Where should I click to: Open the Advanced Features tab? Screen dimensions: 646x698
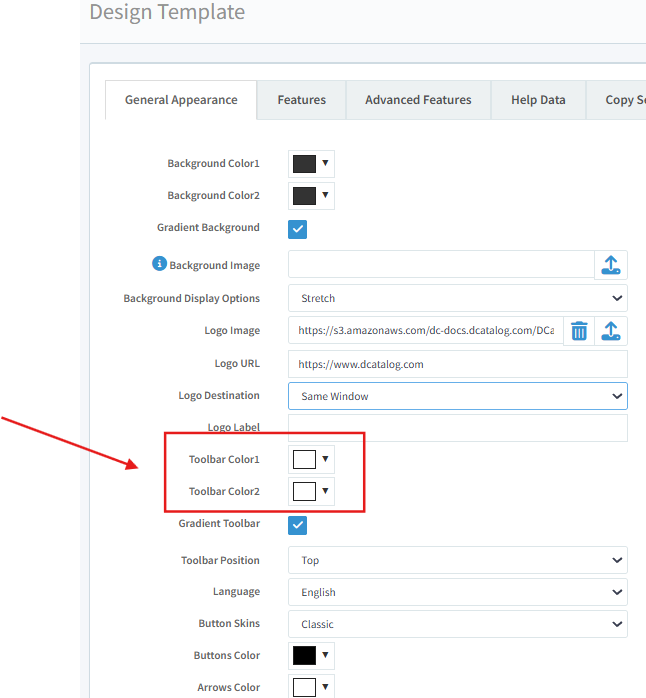click(418, 100)
